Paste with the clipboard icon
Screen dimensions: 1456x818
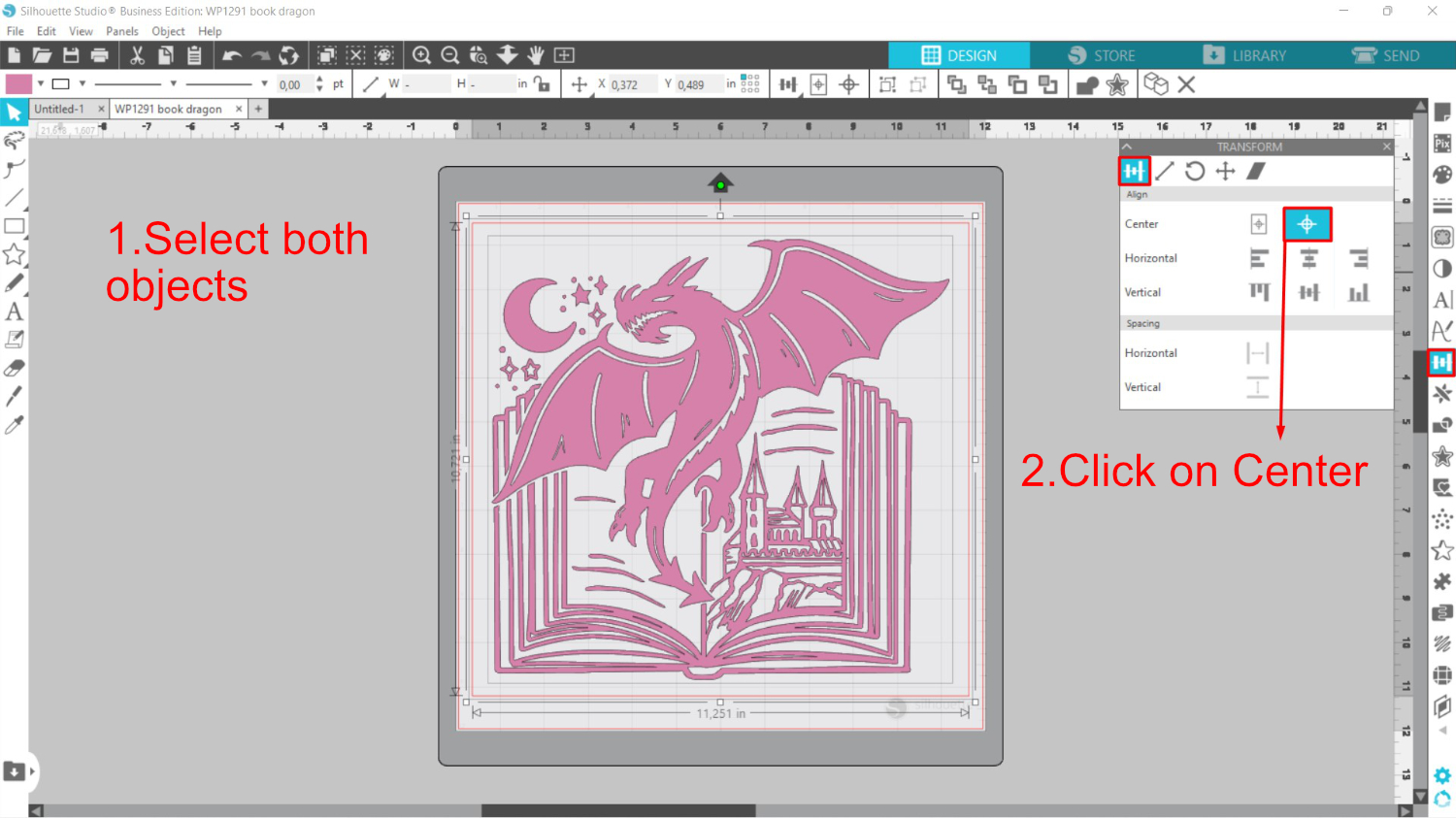[x=194, y=55]
